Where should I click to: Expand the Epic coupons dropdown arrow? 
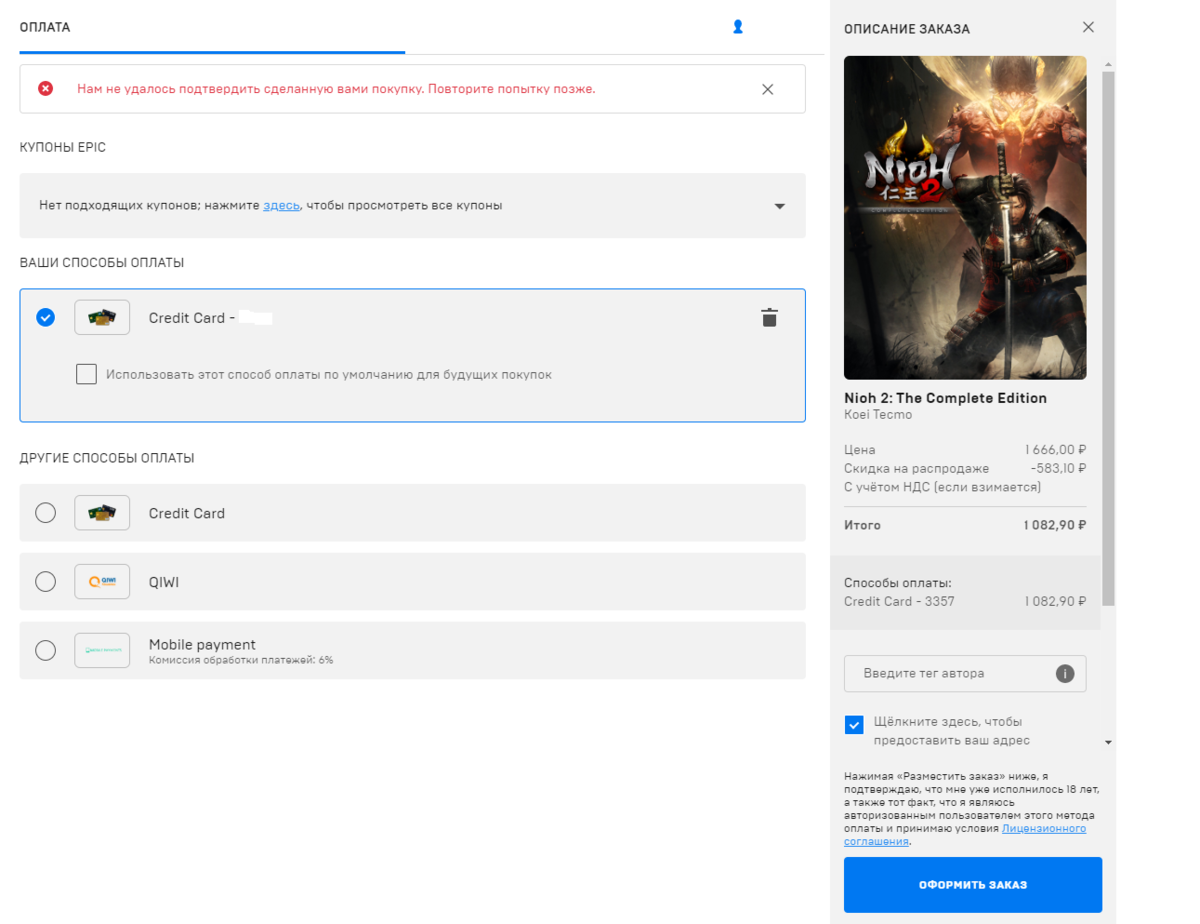click(x=780, y=206)
